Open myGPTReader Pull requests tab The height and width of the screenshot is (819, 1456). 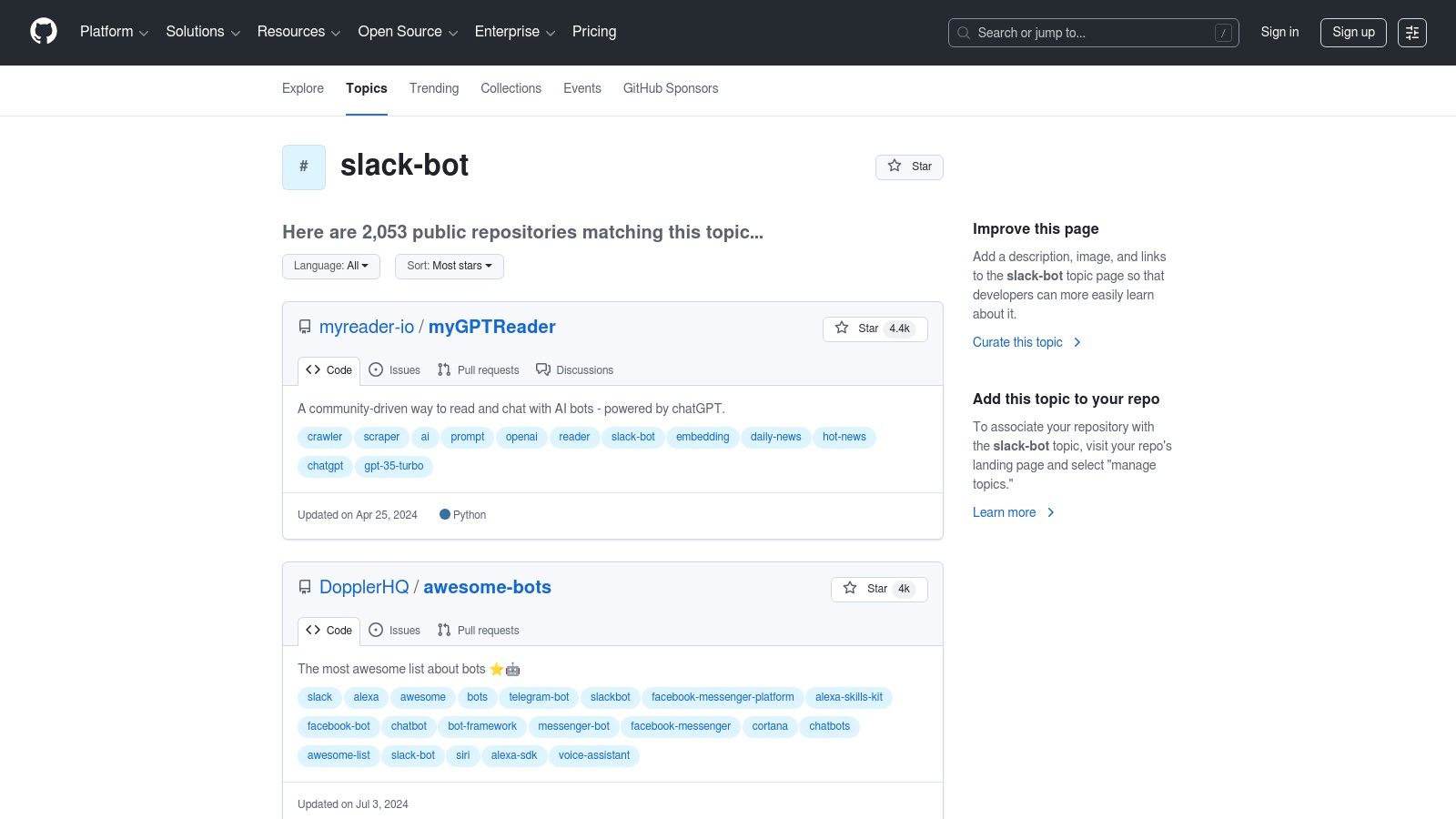[479, 370]
